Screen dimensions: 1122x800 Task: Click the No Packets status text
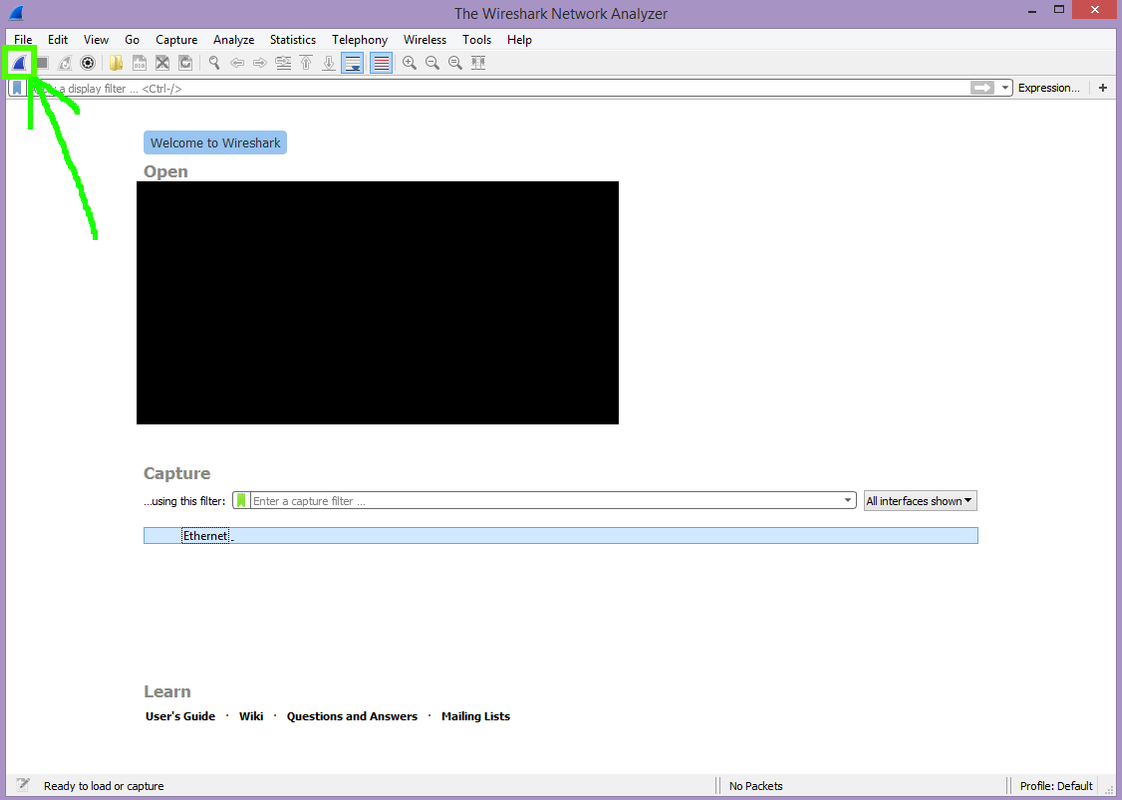pos(756,786)
